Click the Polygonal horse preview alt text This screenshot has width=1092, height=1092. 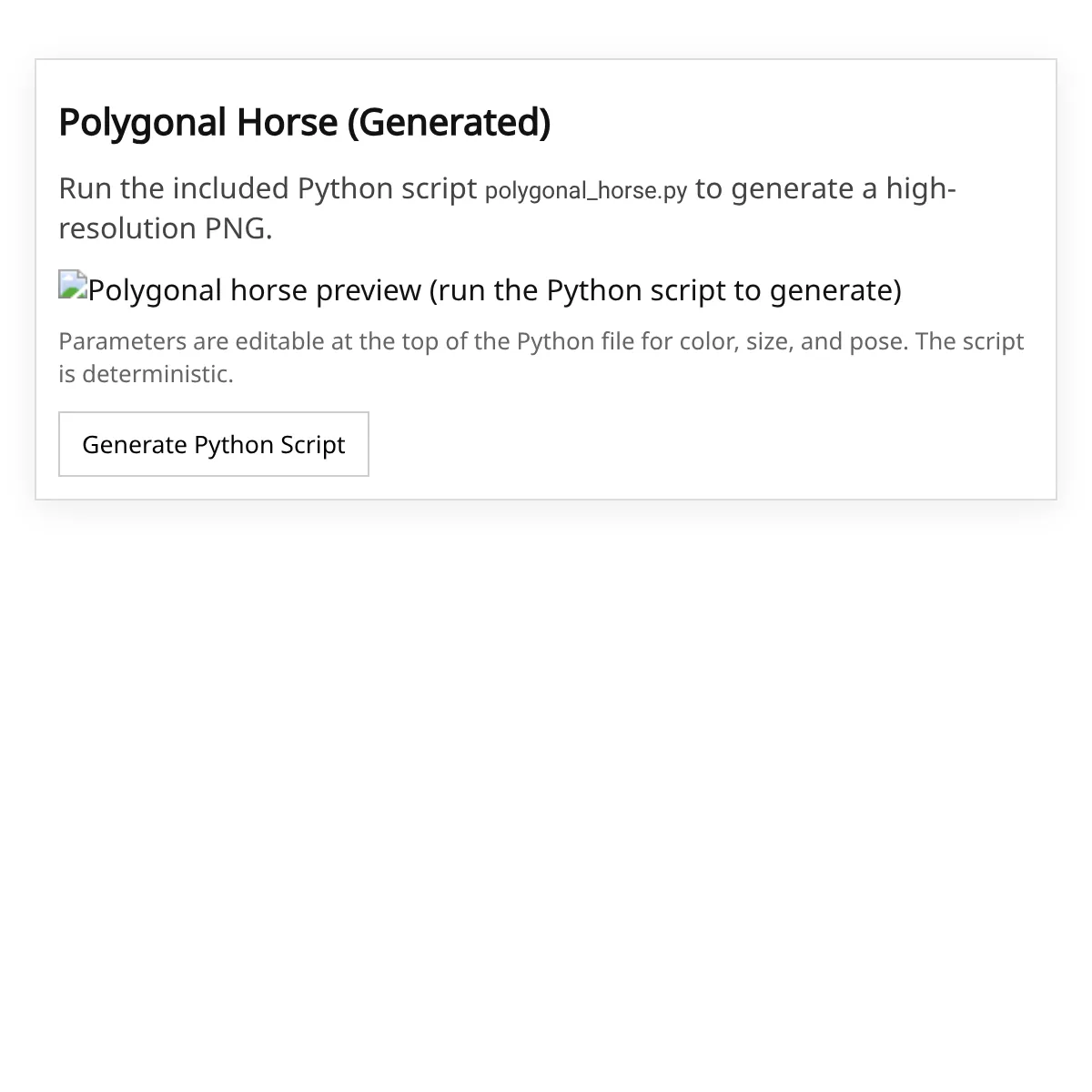[257, 290]
